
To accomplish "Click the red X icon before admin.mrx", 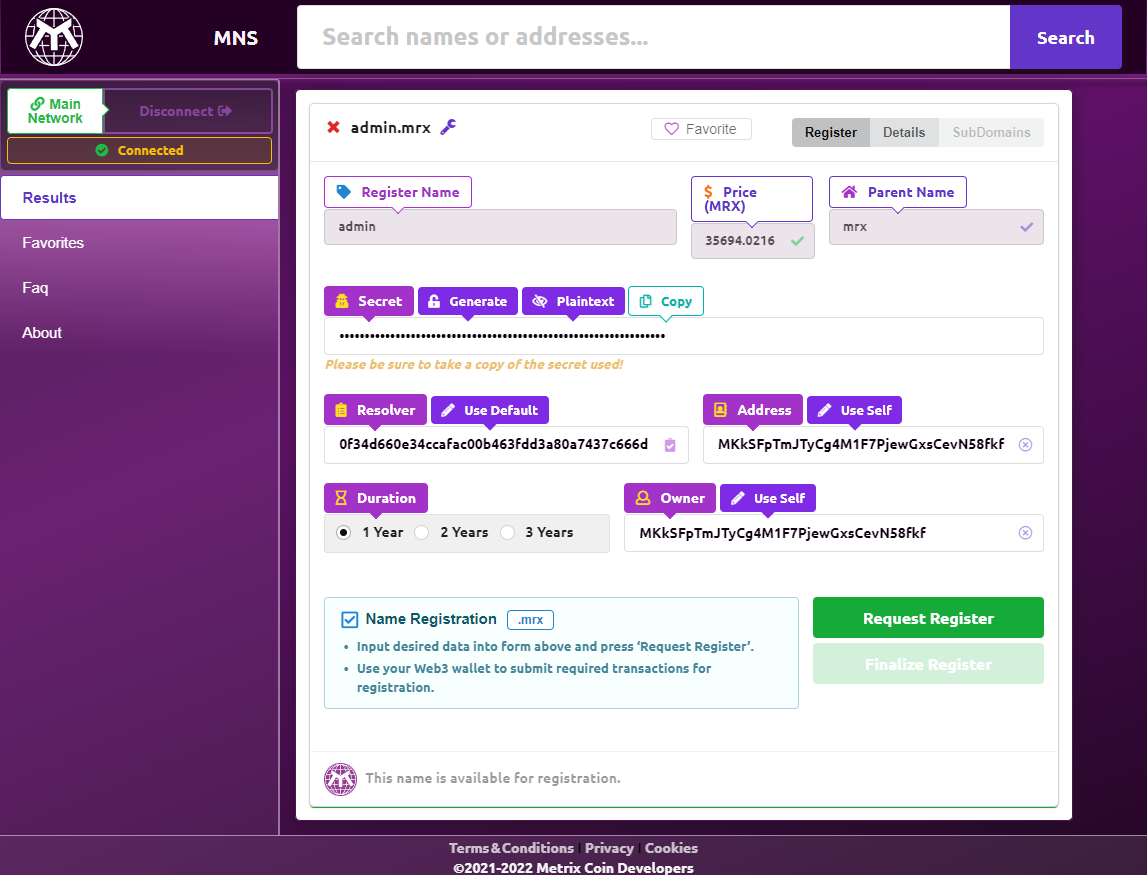I will pyautogui.click(x=334, y=127).
